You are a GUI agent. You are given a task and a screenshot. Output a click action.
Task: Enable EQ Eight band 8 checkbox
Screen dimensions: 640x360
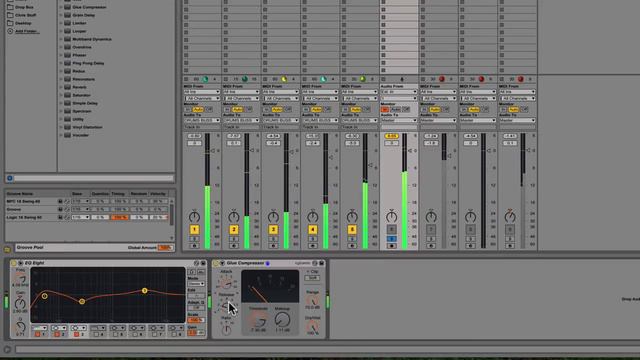(175, 334)
